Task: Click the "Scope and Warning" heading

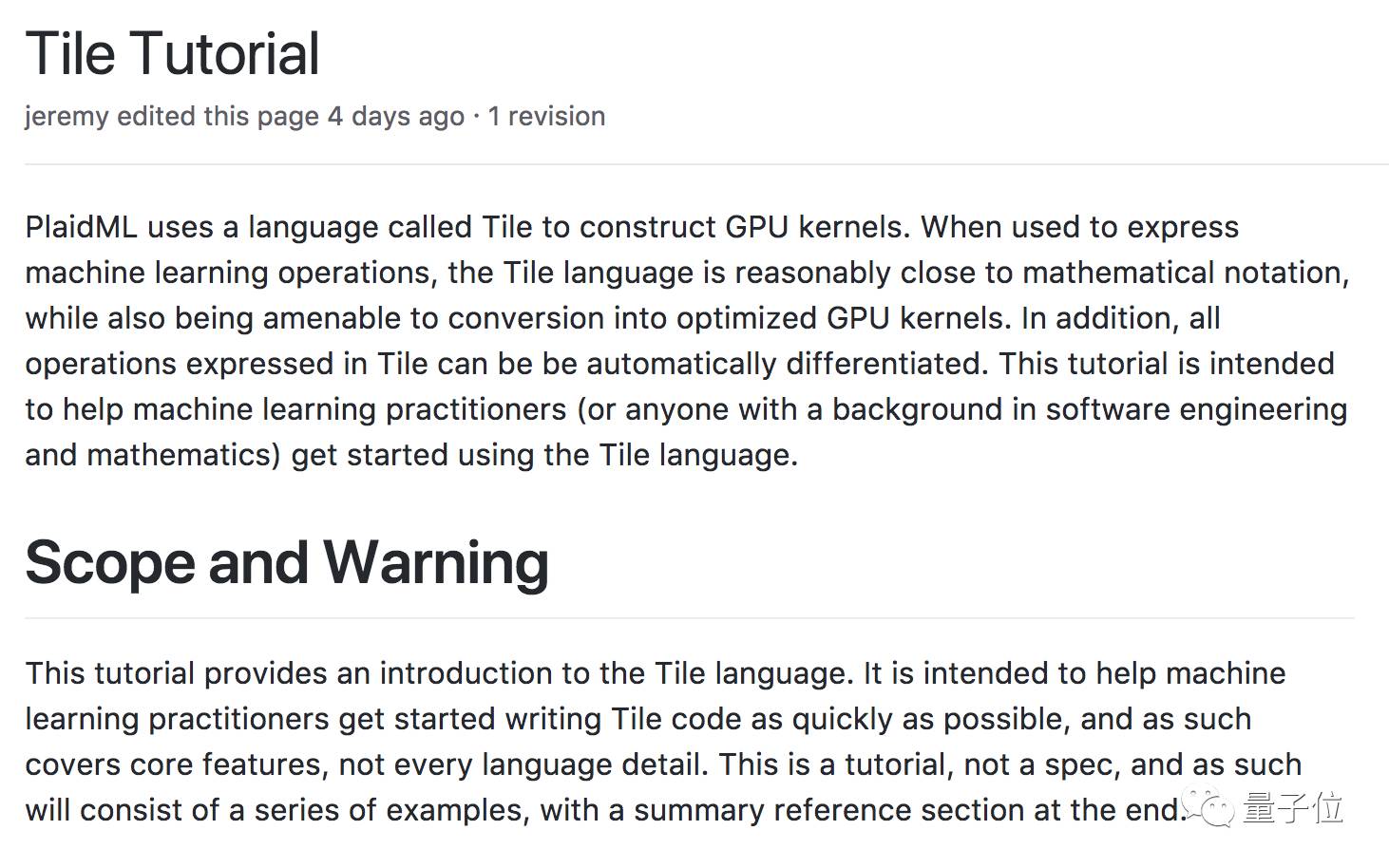Action: (x=287, y=562)
